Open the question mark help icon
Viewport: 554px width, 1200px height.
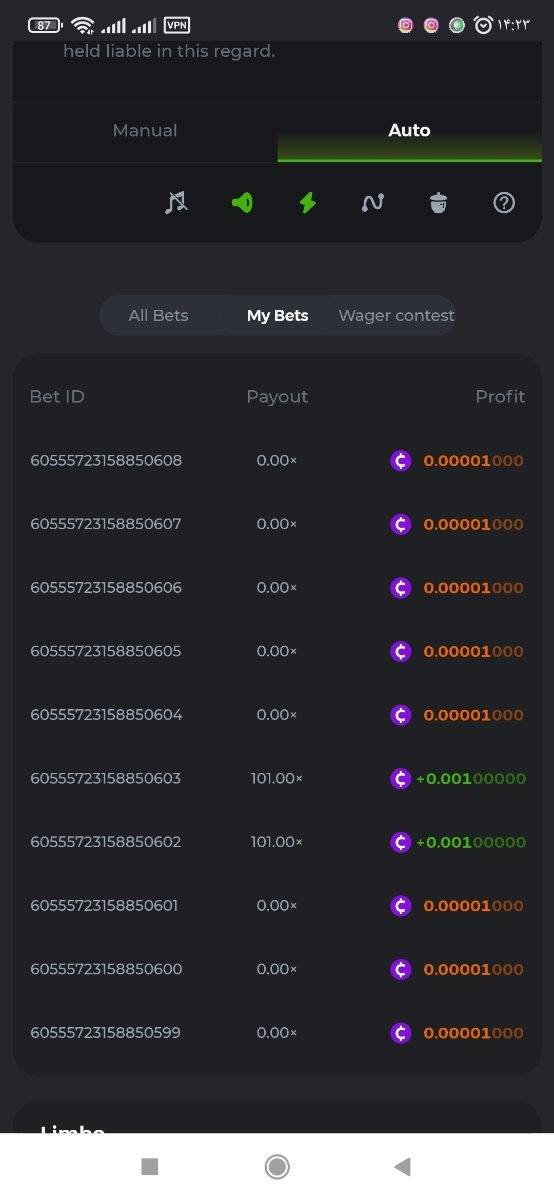point(504,202)
